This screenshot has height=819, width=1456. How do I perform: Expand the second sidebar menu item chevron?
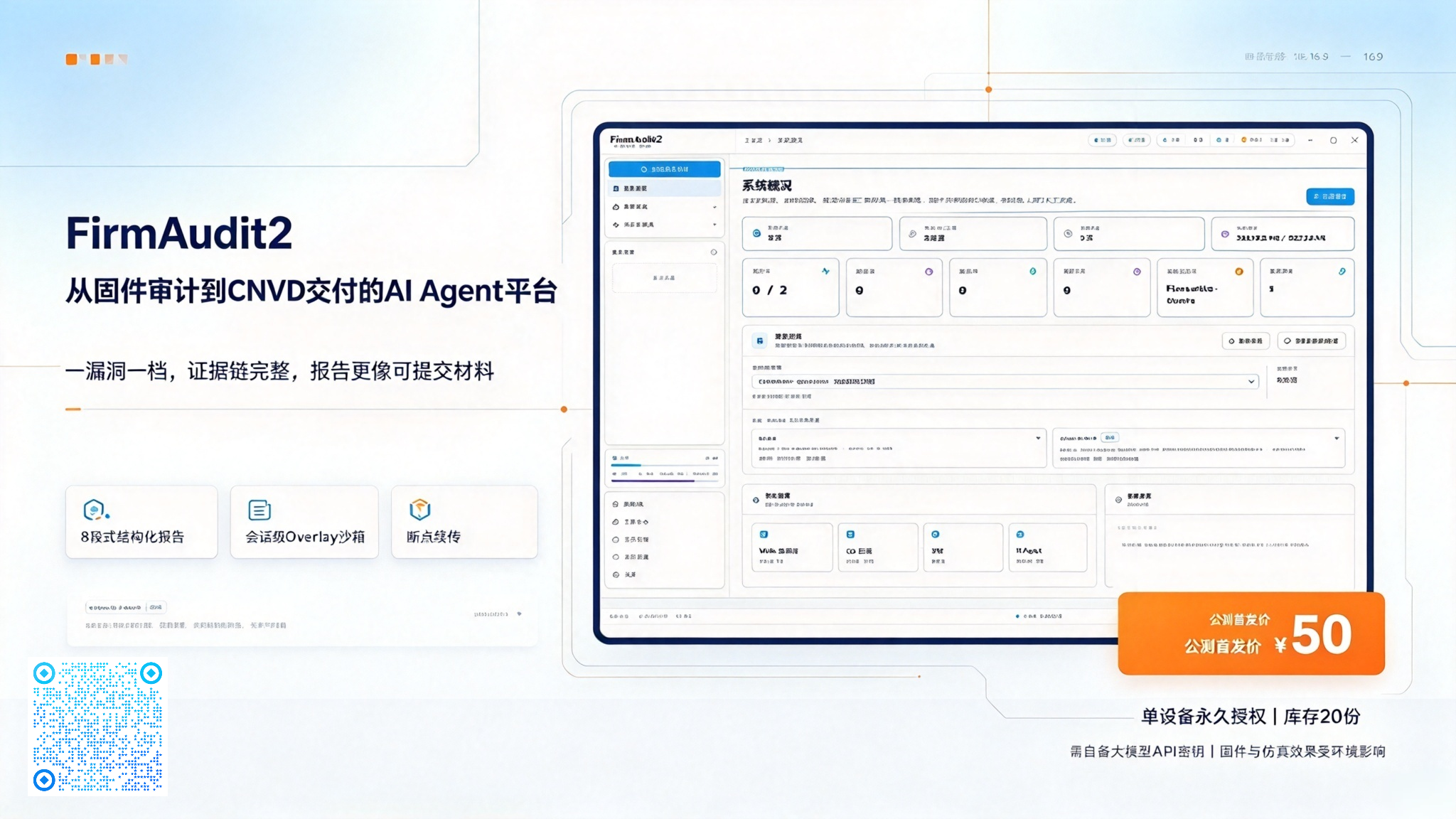point(714,207)
